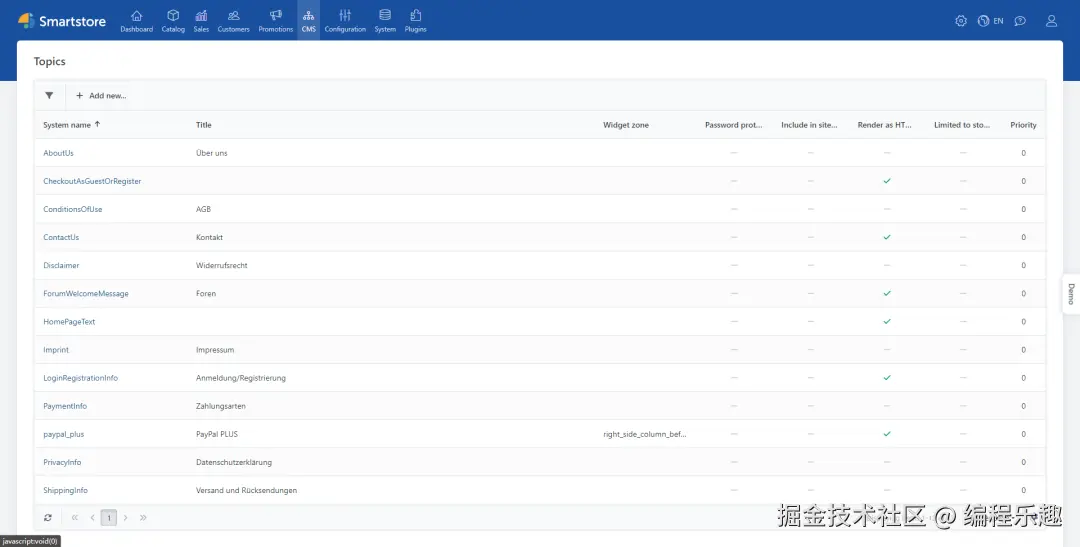Click the Foren title cell
Image resolution: width=1080 pixels, height=547 pixels.
click(206, 293)
